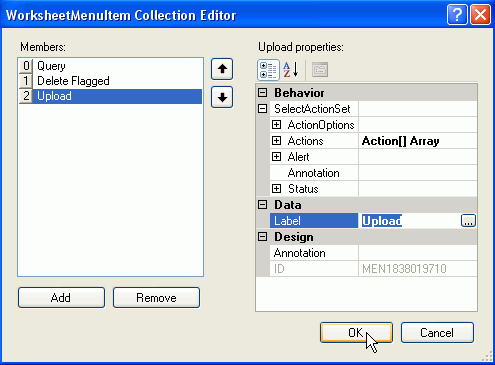Click the MEN1838019710 ID value
The width and height of the screenshot is (495, 365).
pos(404,269)
